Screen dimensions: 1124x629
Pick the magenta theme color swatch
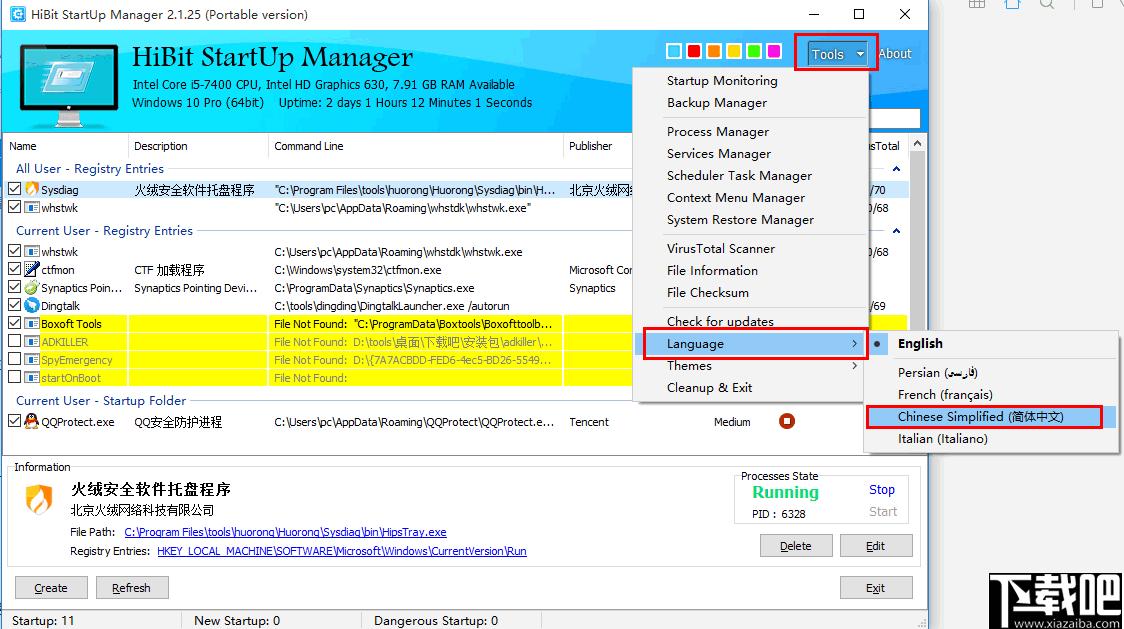(773, 51)
